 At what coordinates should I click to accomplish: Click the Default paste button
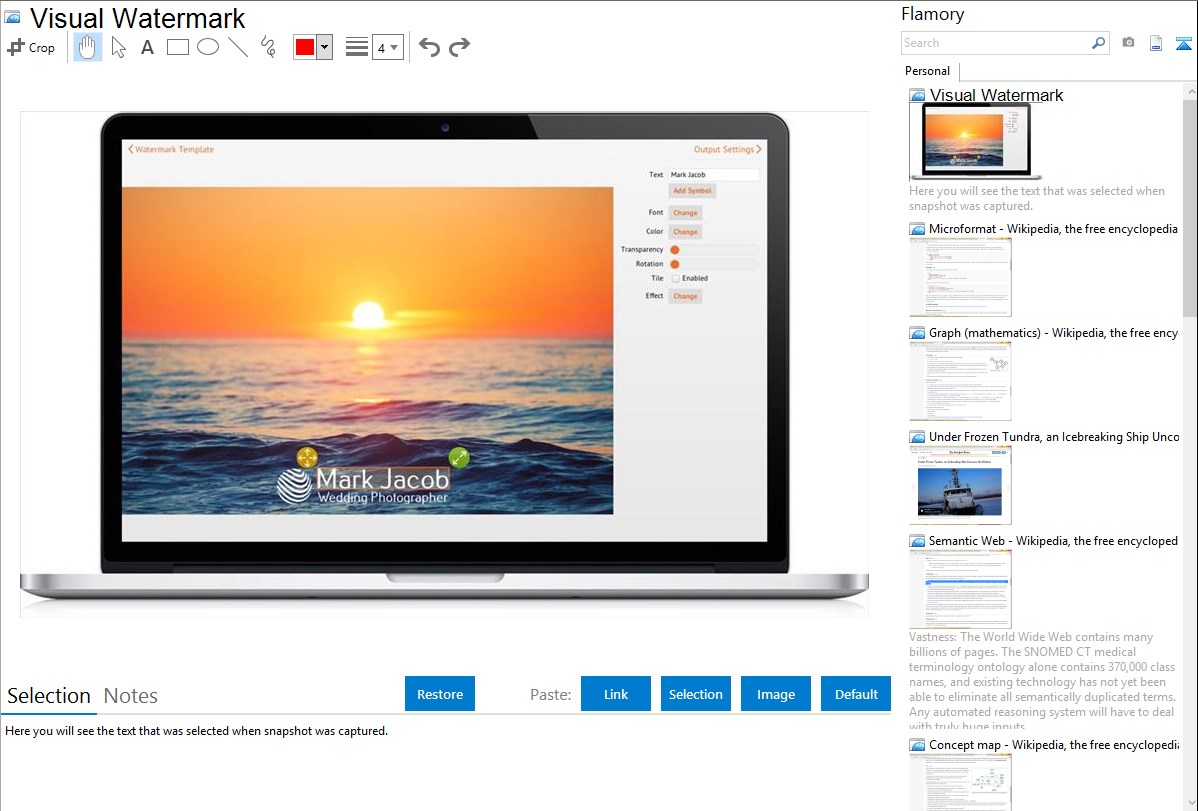click(856, 693)
